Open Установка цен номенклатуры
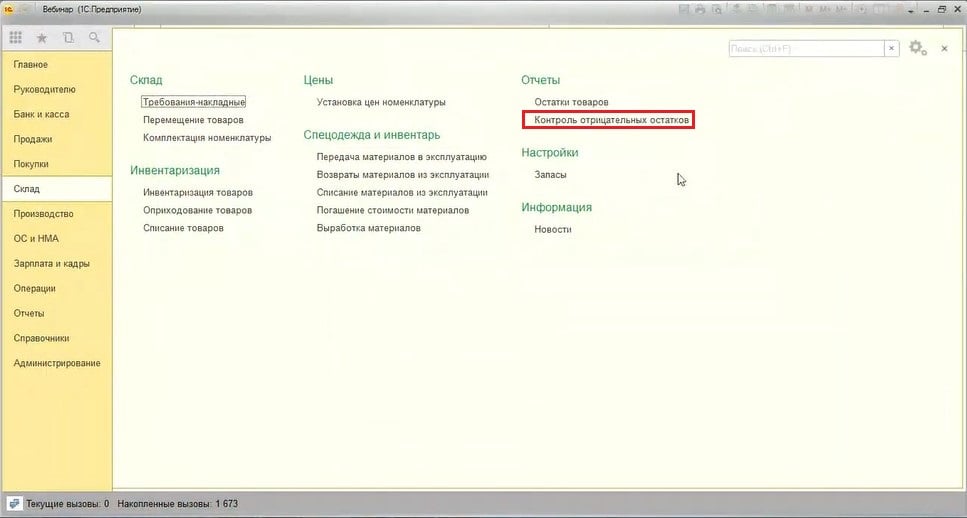The height and width of the screenshot is (518, 967). tap(381, 102)
